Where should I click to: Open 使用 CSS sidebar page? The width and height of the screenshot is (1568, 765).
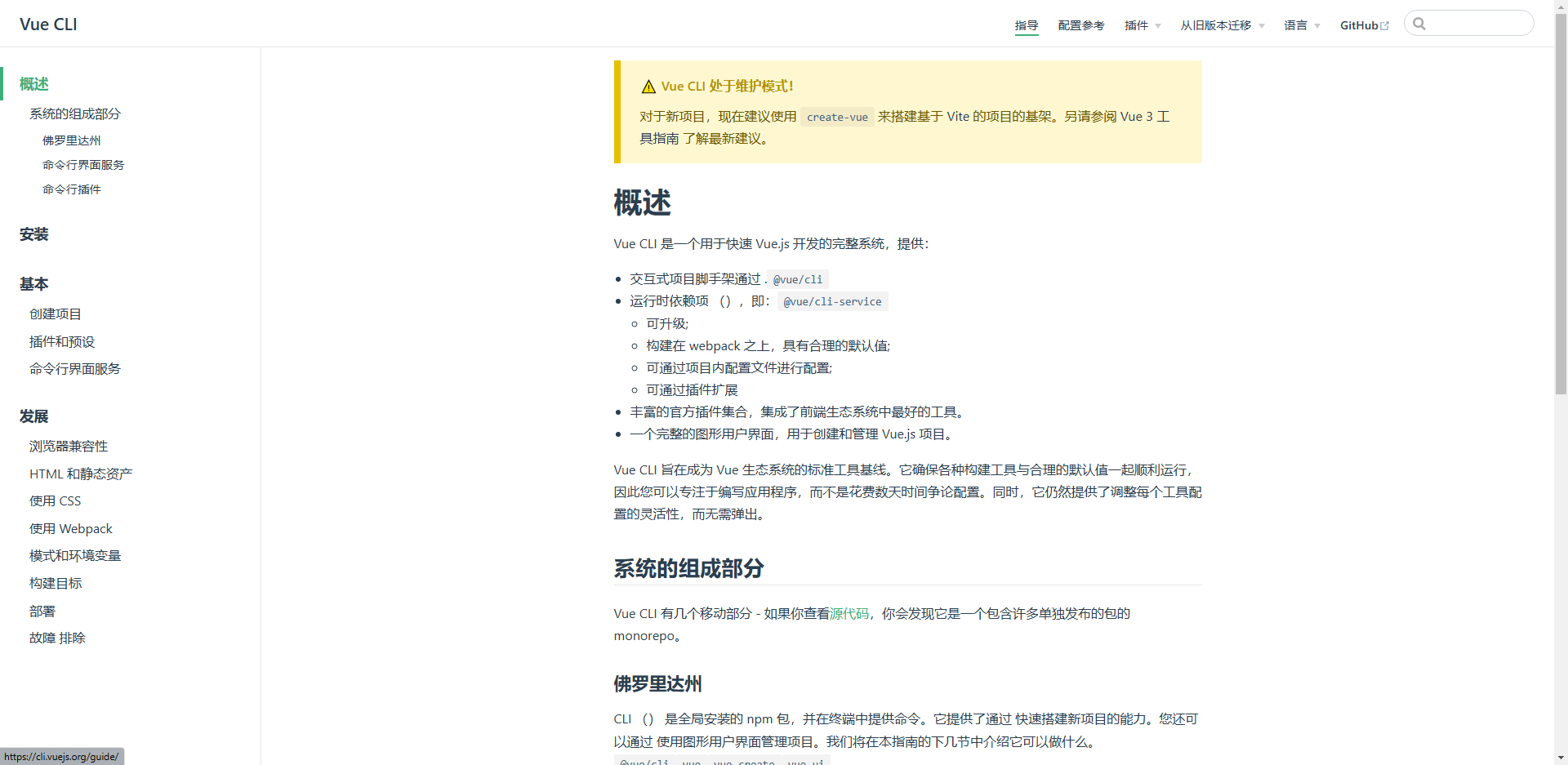click(56, 501)
